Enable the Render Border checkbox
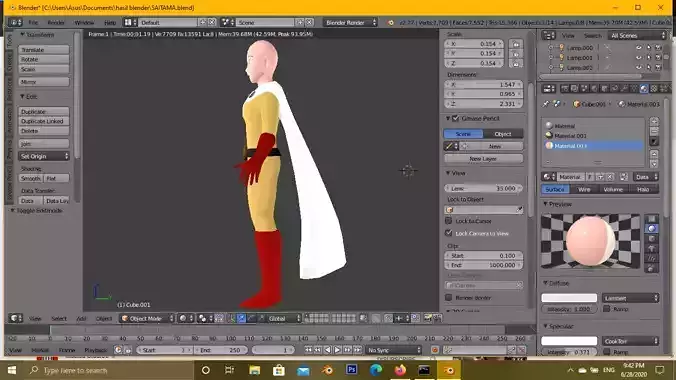The width and height of the screenshot is (676, 380). click(449, 298)
